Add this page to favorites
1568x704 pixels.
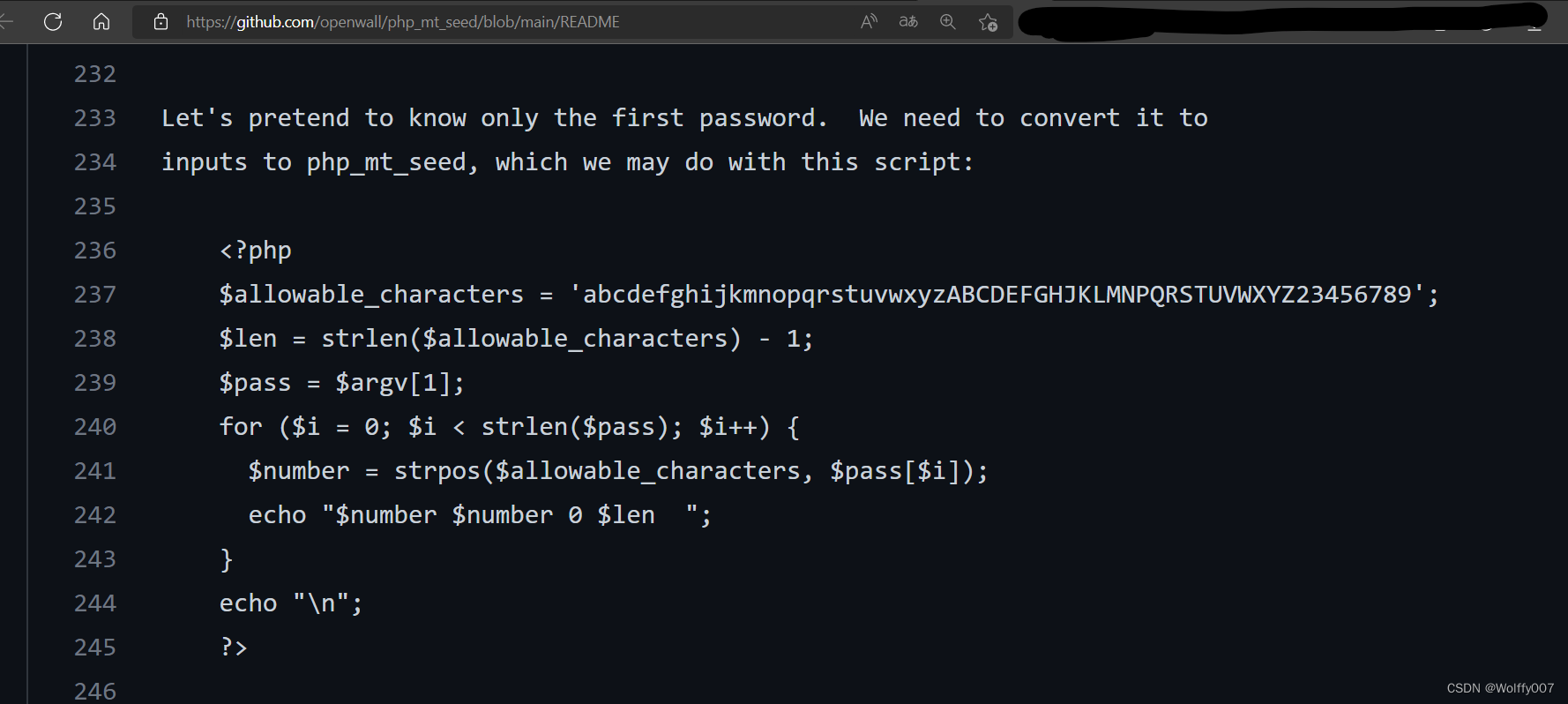click(988, 22)
